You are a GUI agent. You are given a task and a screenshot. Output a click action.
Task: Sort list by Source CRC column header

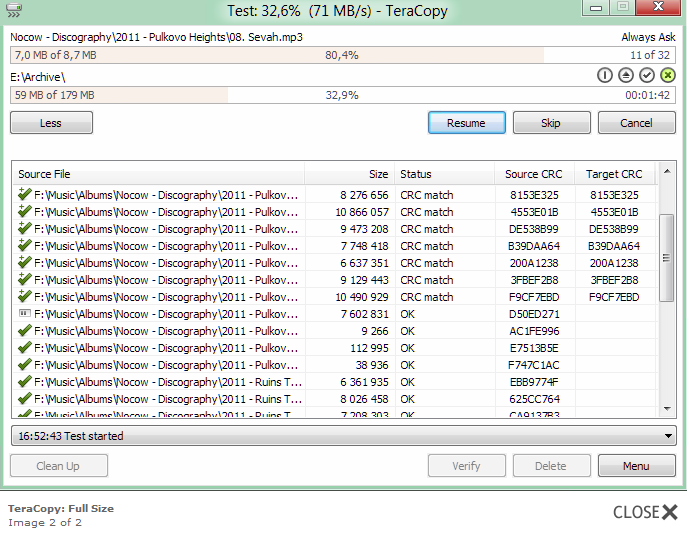point(534,174)
